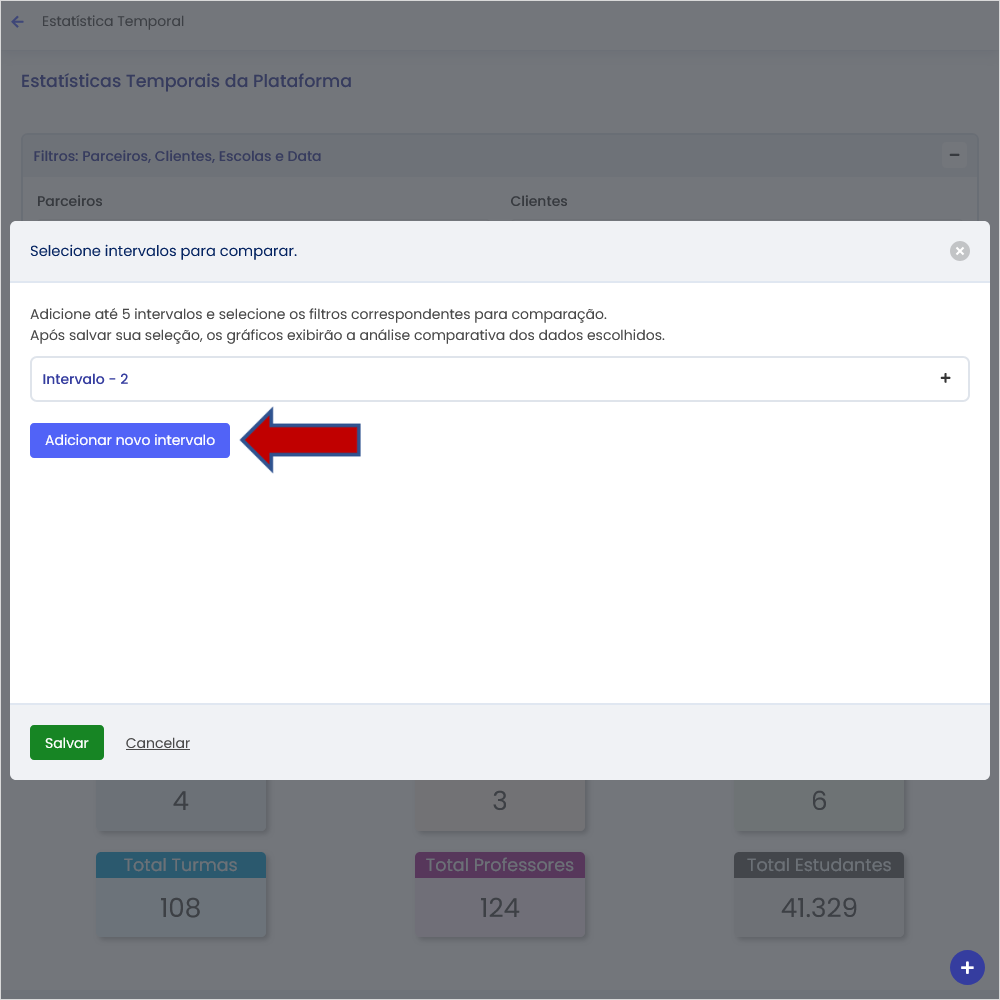Save the selection with Salvar

click(66, 742)
